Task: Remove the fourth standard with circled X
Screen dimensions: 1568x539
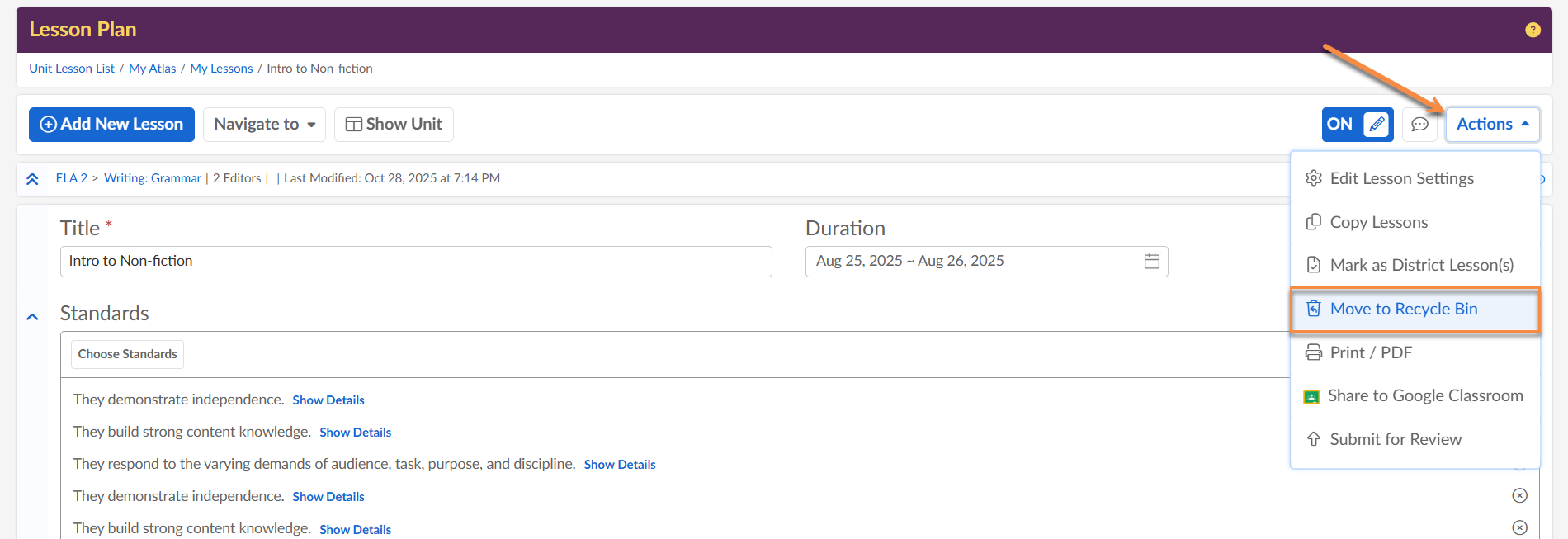Action: (1519, 495)
